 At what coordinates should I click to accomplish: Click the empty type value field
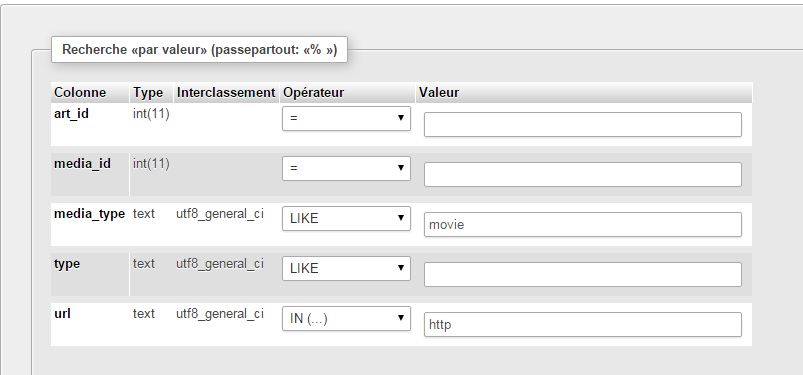[583, 275]
